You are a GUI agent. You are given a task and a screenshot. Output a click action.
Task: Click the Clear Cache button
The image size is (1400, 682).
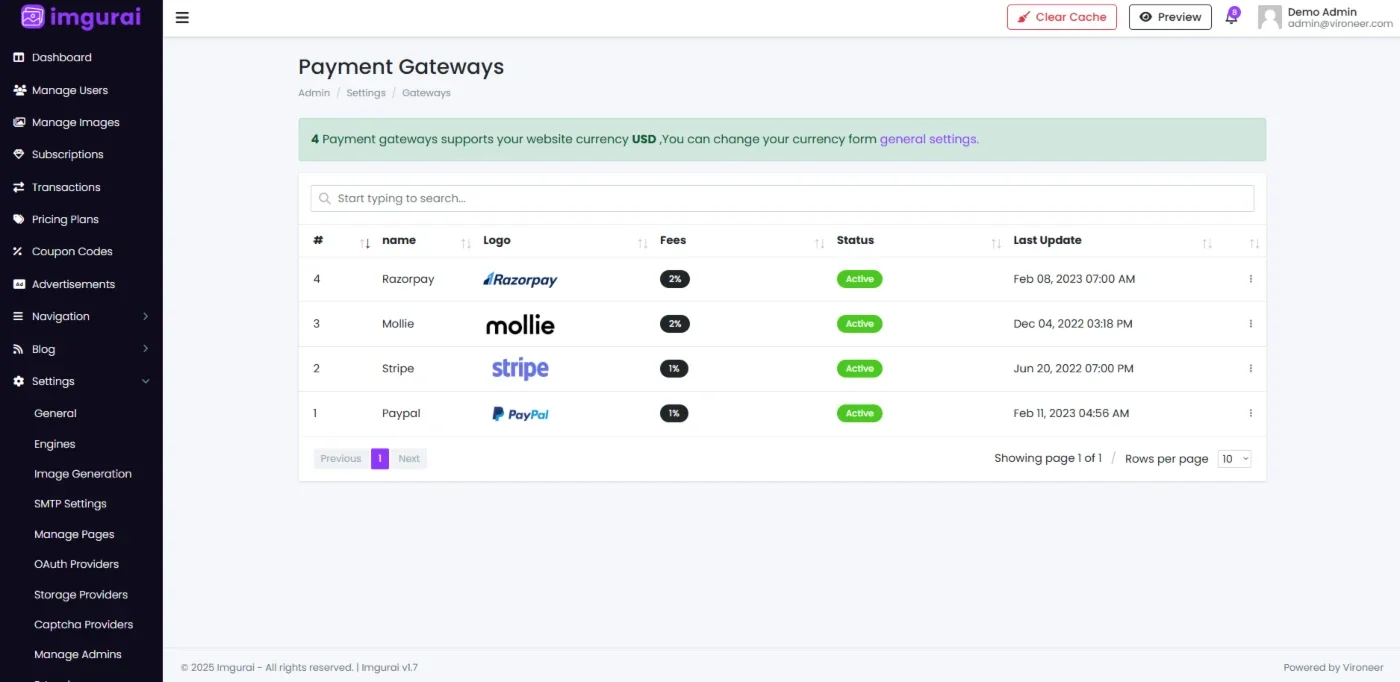pos(1061,17)
